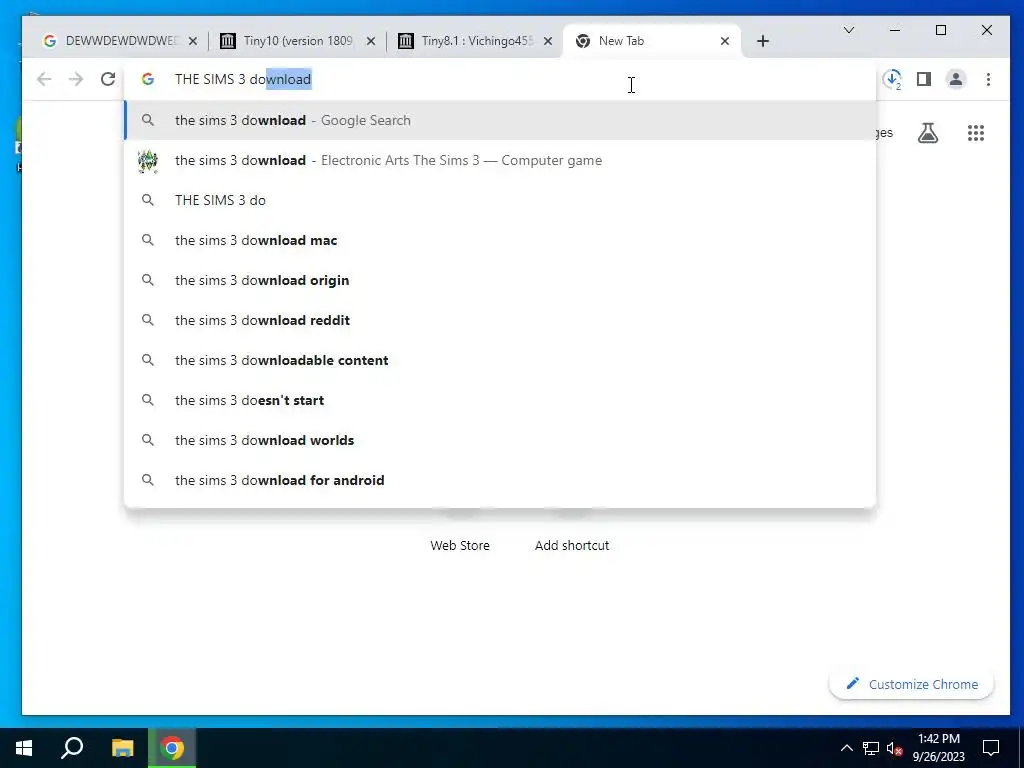Click the Google G icon in address bar
This screenshot has height=768, width=1024.
coord(148,79)
